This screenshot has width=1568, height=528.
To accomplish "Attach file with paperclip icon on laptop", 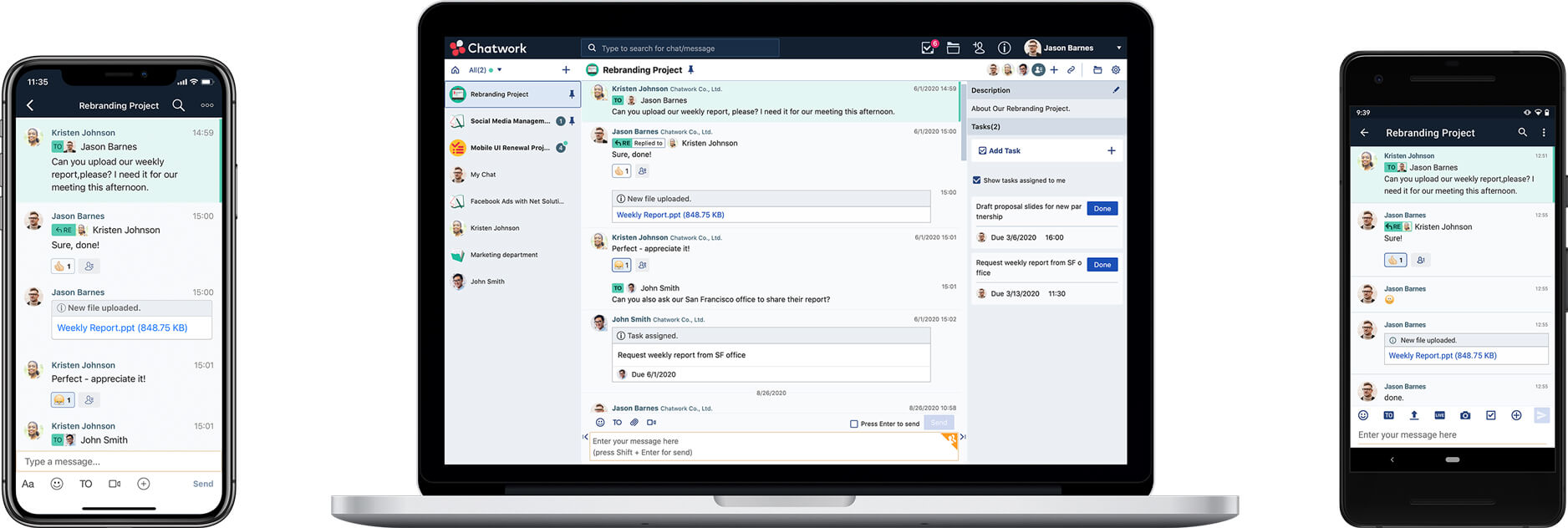I will 634,423.
